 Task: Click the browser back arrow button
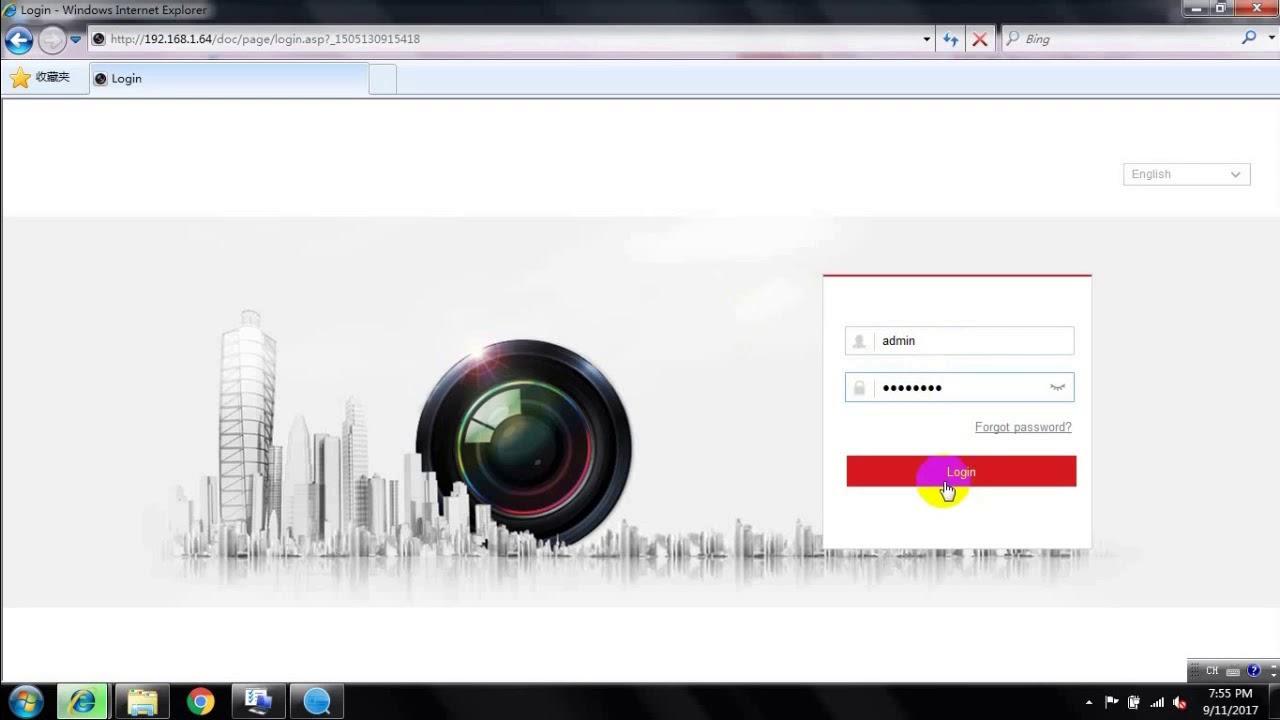pyautogui.click(x=19, y=40)
